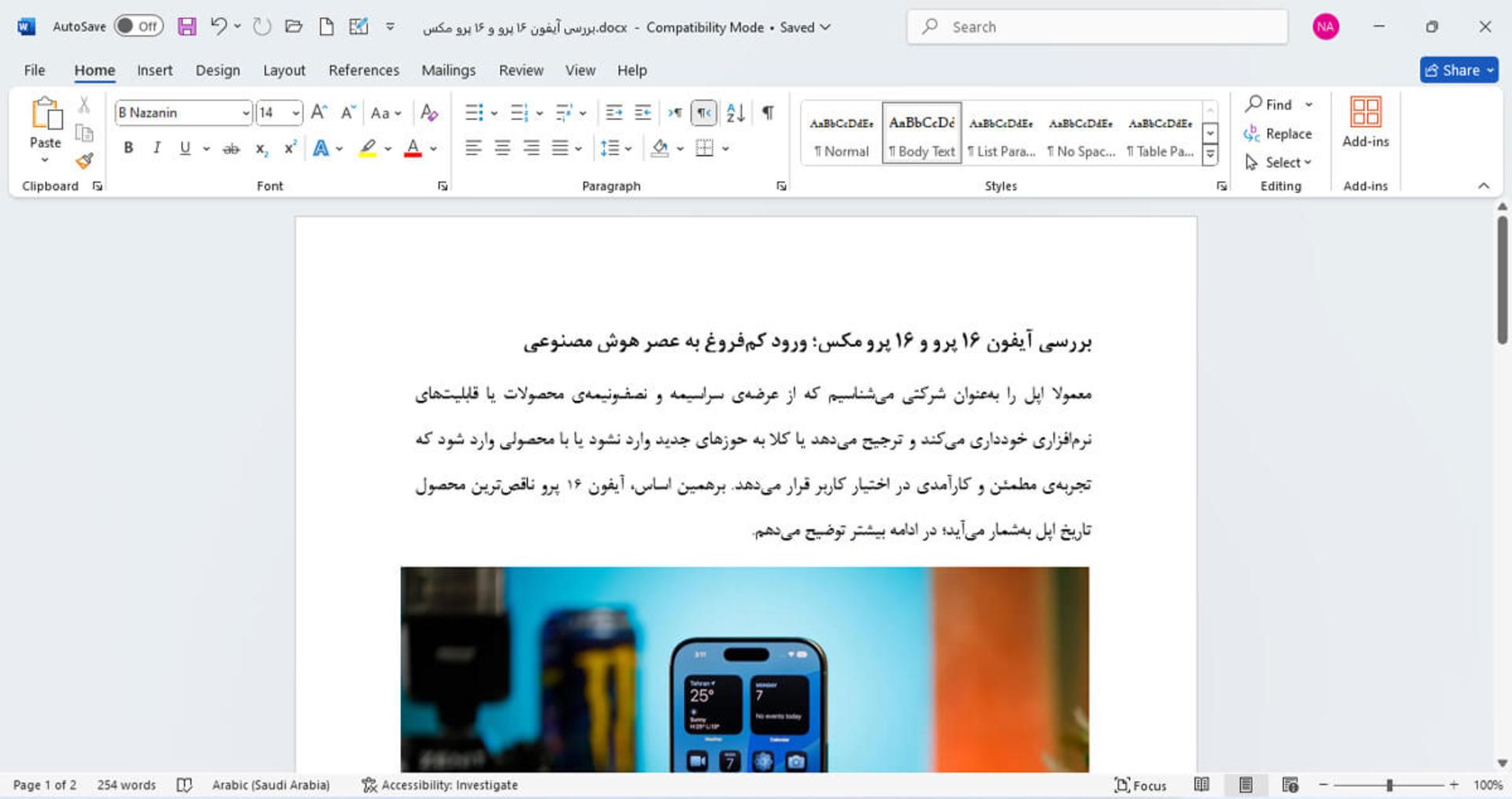Click in the Search box
This screenshot has height=799, width=1512.
coord(1098,27)
